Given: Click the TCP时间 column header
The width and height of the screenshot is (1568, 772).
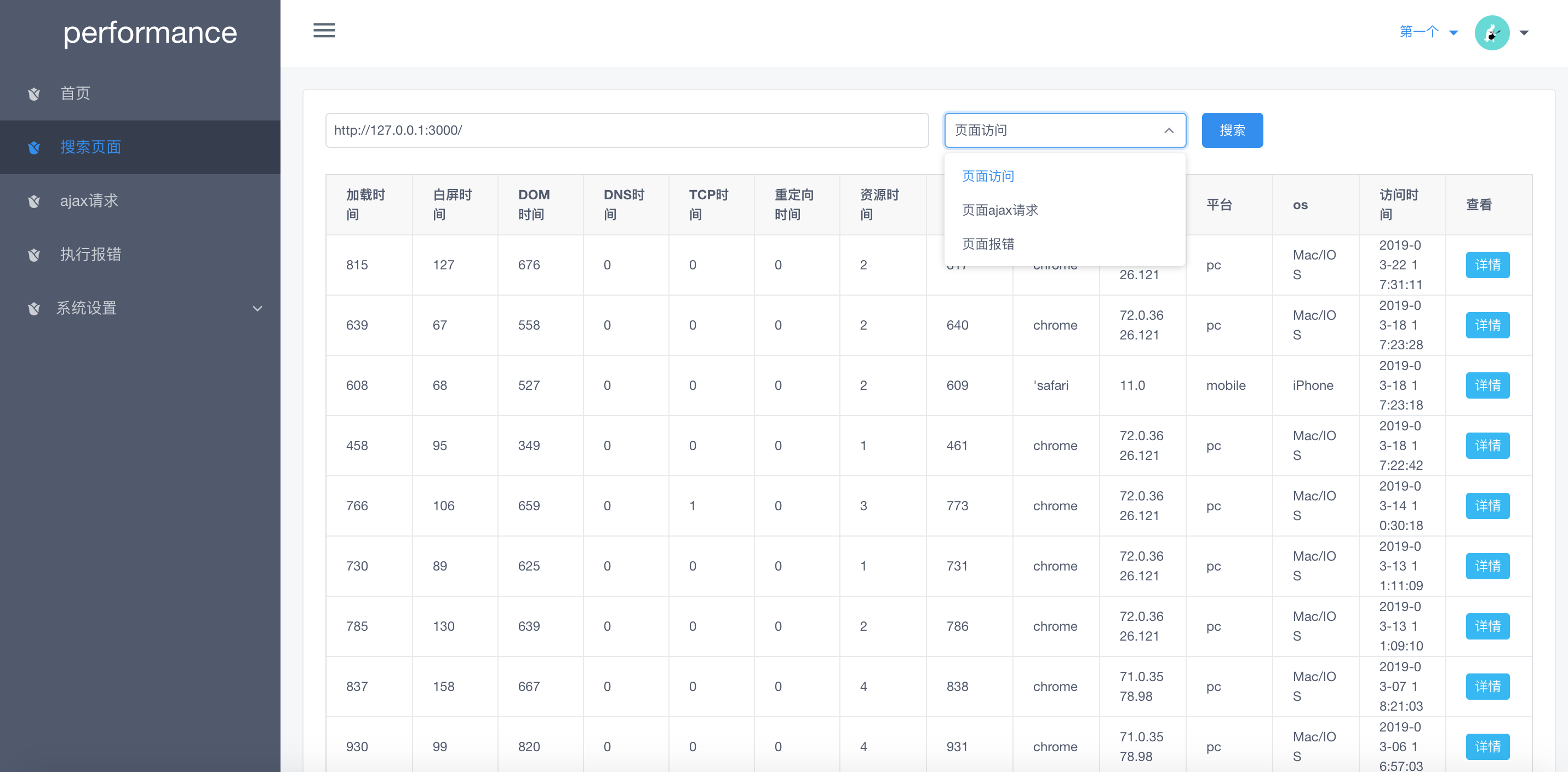Looking at the screenshot, I should pos(711,205).
